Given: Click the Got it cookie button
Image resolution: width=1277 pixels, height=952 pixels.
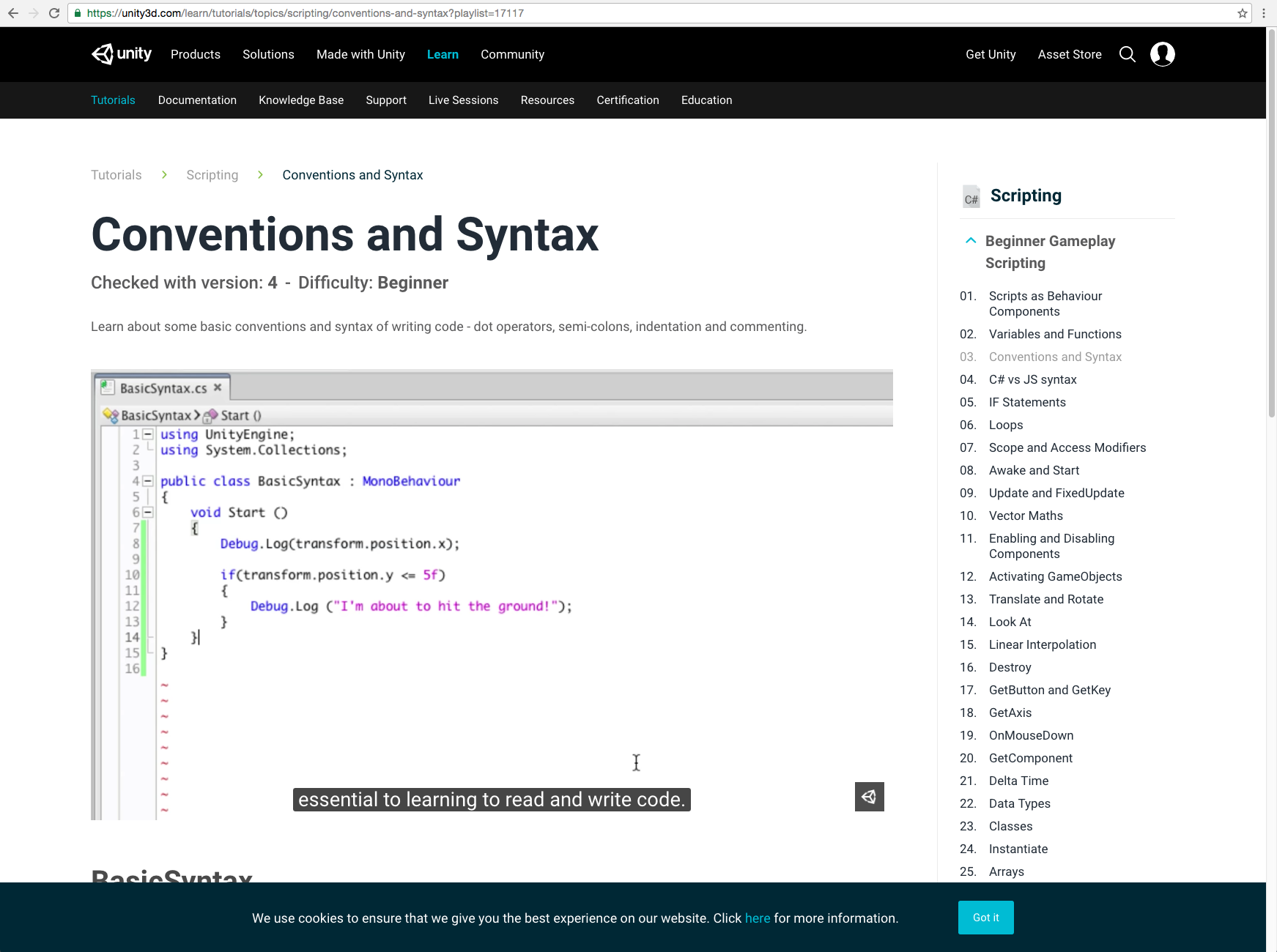Looking at the screenshot, I should click(985, 918).
